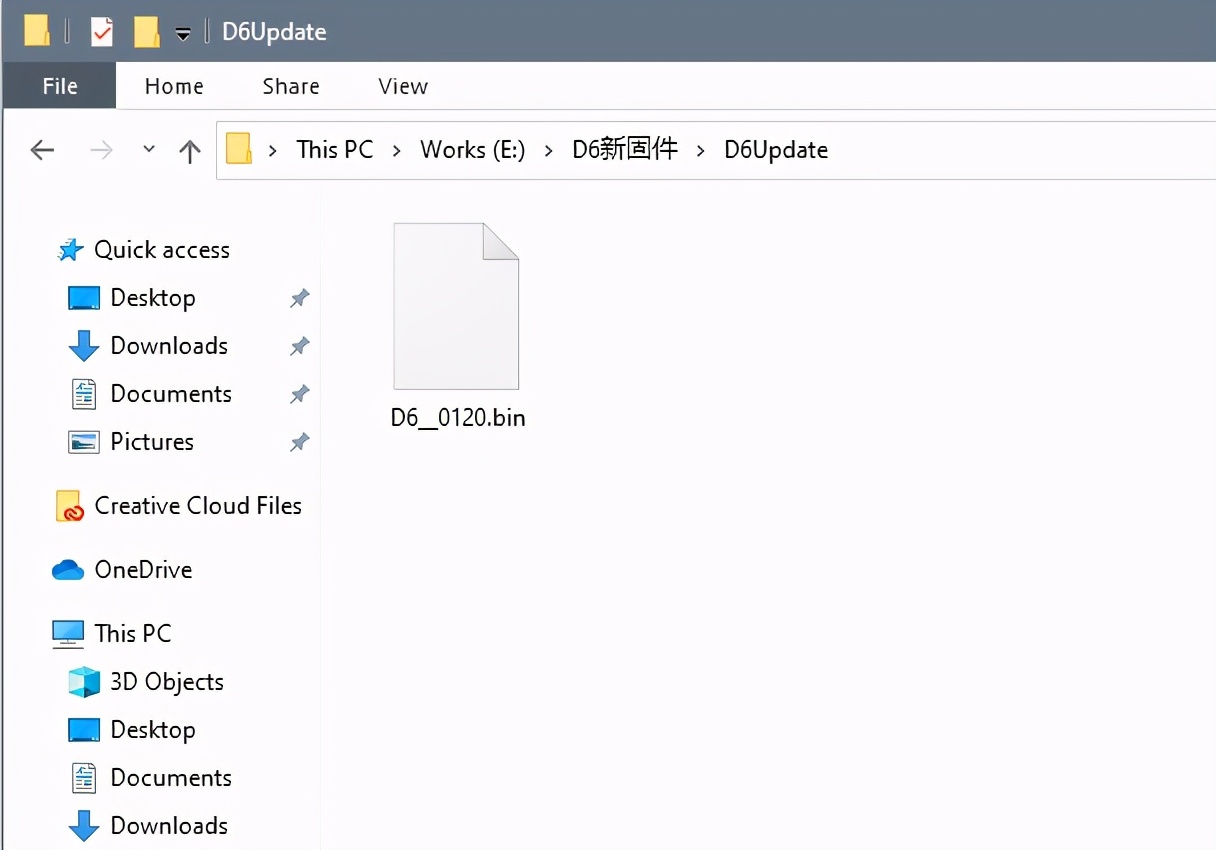This screenshot has width=1216, height=850.
Task: Click the Properties icon in title bar
Action: [x=102, y=32]
